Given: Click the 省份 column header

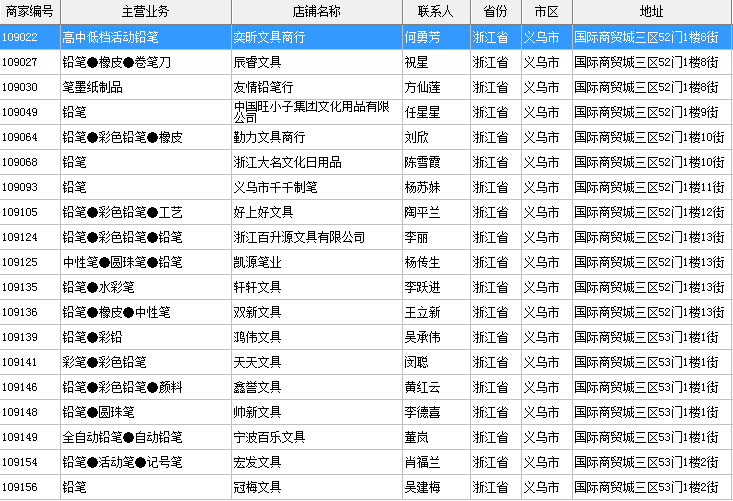Looking at the screenshot, I should pyautogui.click(x=495, y=11).
